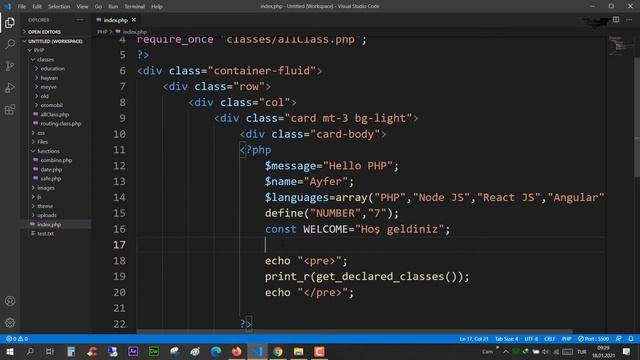The image size is (640, 360).
Task: Open the View menu
Action: click(x=82, y=7)
